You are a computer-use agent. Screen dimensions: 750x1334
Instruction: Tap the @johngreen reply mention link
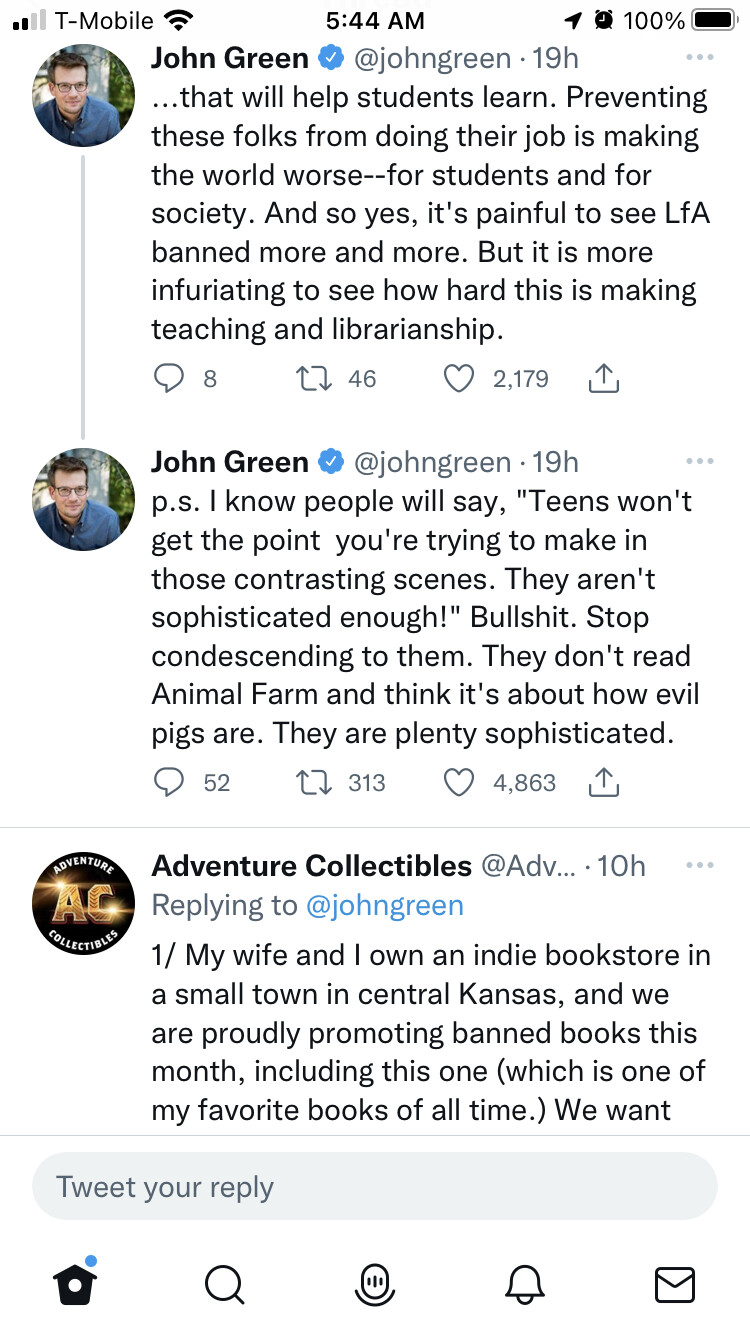pyautogui.click(x=385, y=906)
